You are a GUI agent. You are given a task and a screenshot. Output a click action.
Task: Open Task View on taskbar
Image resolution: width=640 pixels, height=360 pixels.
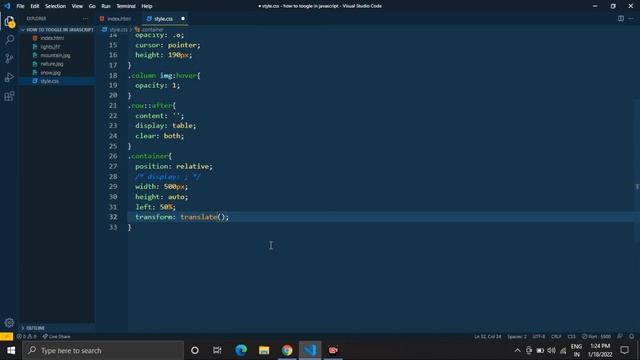(217, 350)
